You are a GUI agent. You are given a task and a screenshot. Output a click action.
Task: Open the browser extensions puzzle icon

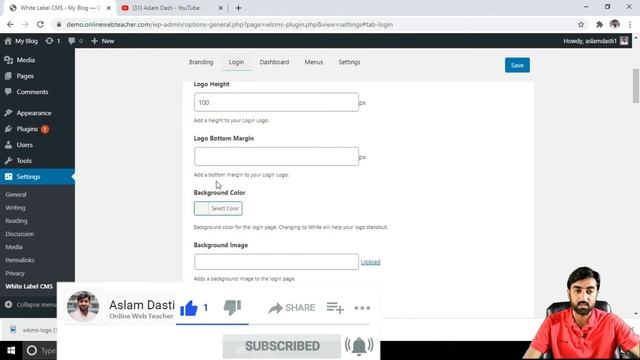pyautogui.click(x=599, y=24)
